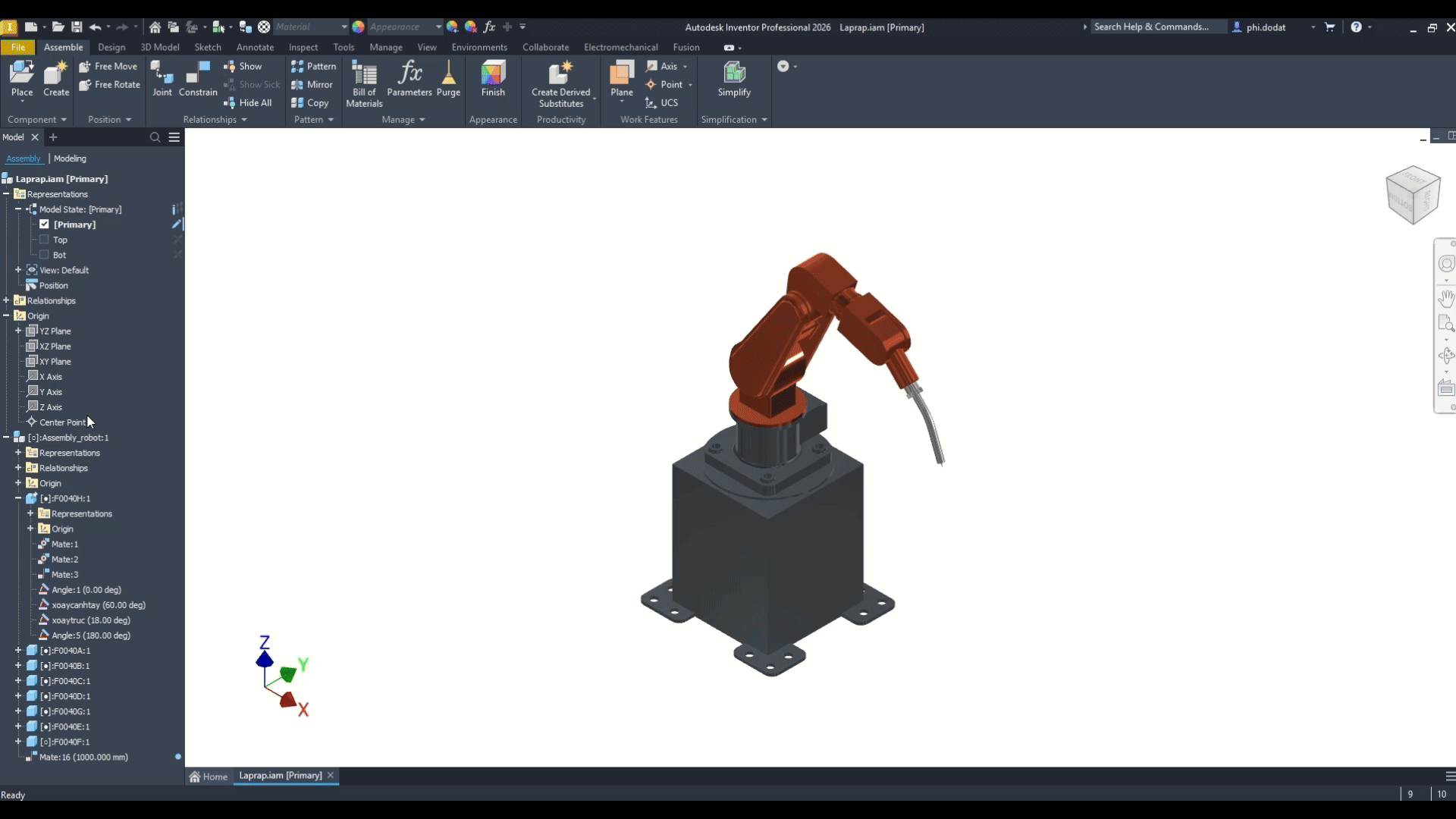Image resolution: width=1456 pixels, height=819 pixels.
Task: Toggle Show relationships
Action: 243,66
